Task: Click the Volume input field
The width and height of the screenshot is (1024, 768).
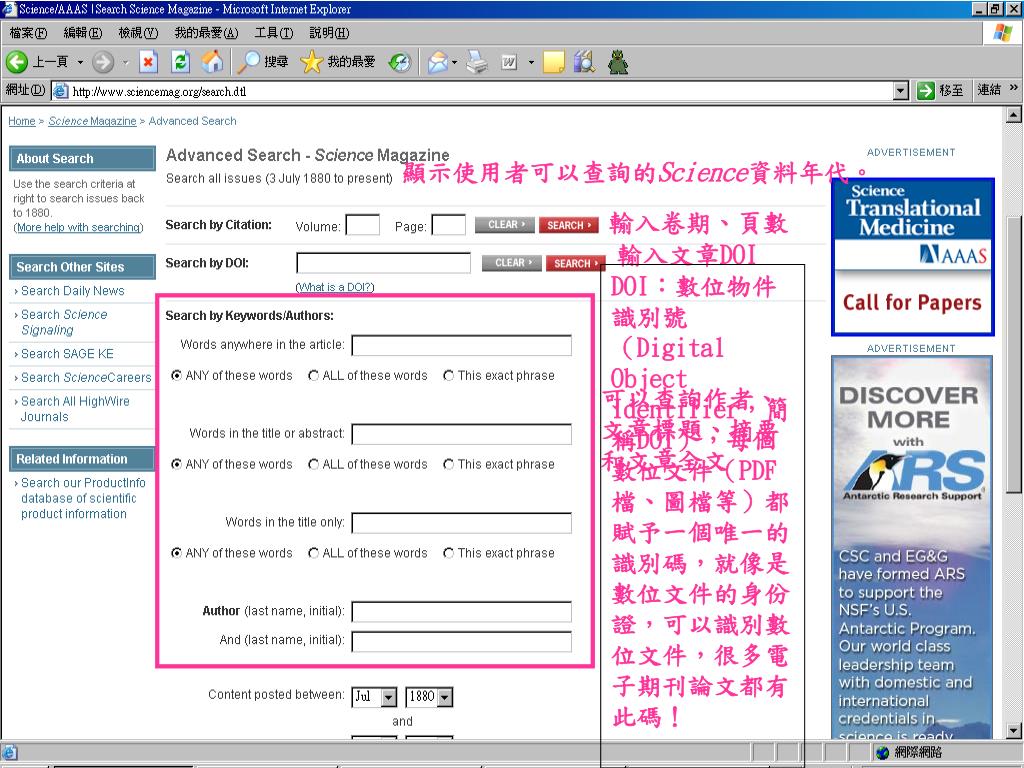Action: pyautogui.click(x=362, y=225)
